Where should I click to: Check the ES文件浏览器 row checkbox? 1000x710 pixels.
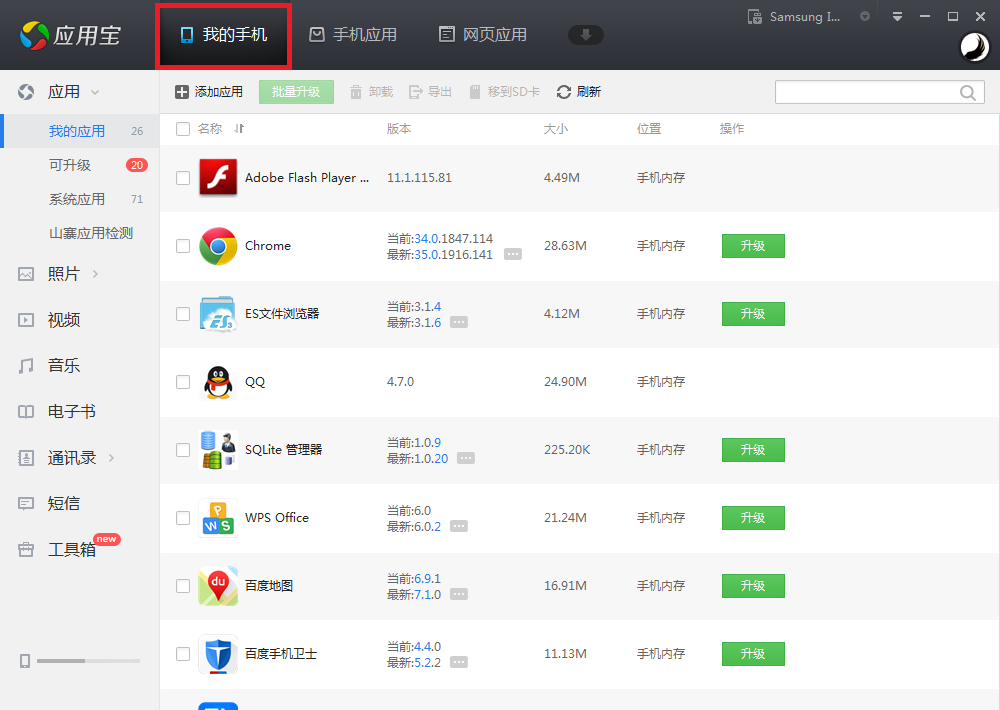pos(183,314)
